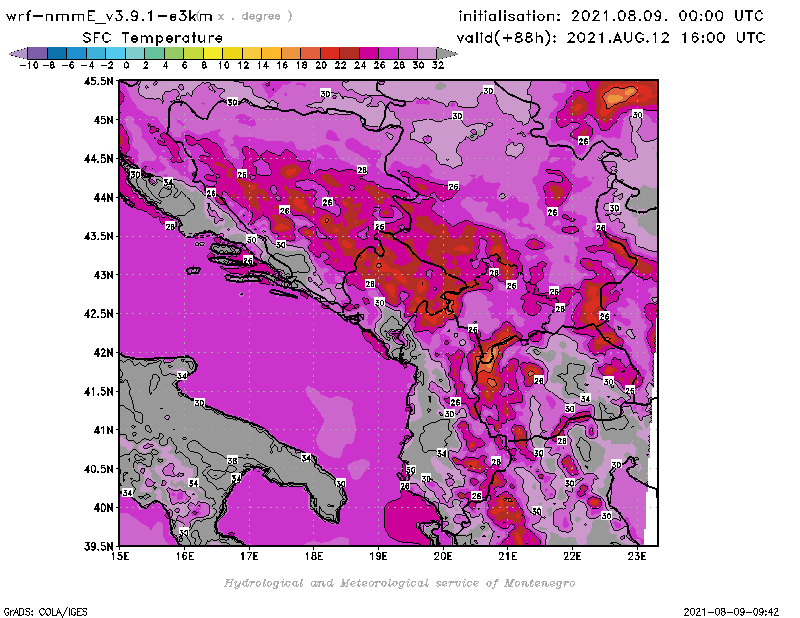This screenshot has width=800, height=618.
Task: Pick the red legend swatch between 20 and 22
Action: (x=330, y=53)
